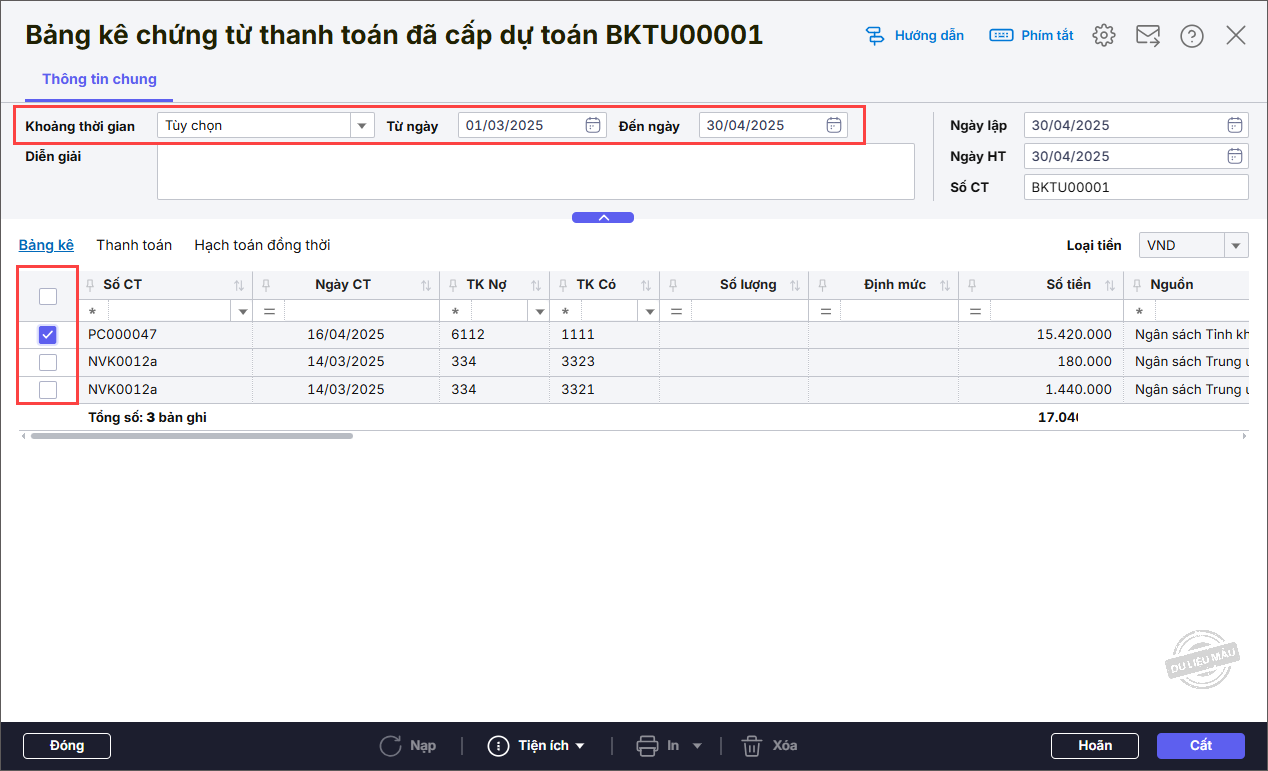
Task: Open the settings gear icon
Action: click(x=1103, y=36)
